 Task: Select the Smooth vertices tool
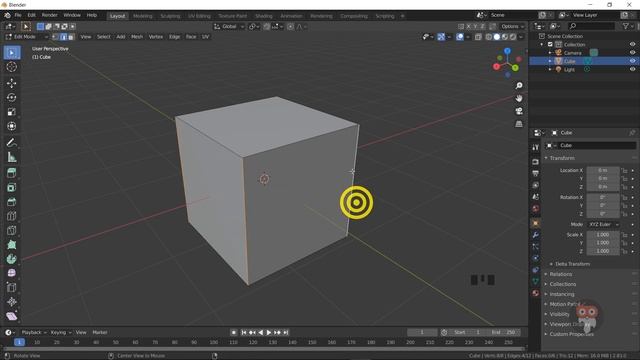coord(12,273)
